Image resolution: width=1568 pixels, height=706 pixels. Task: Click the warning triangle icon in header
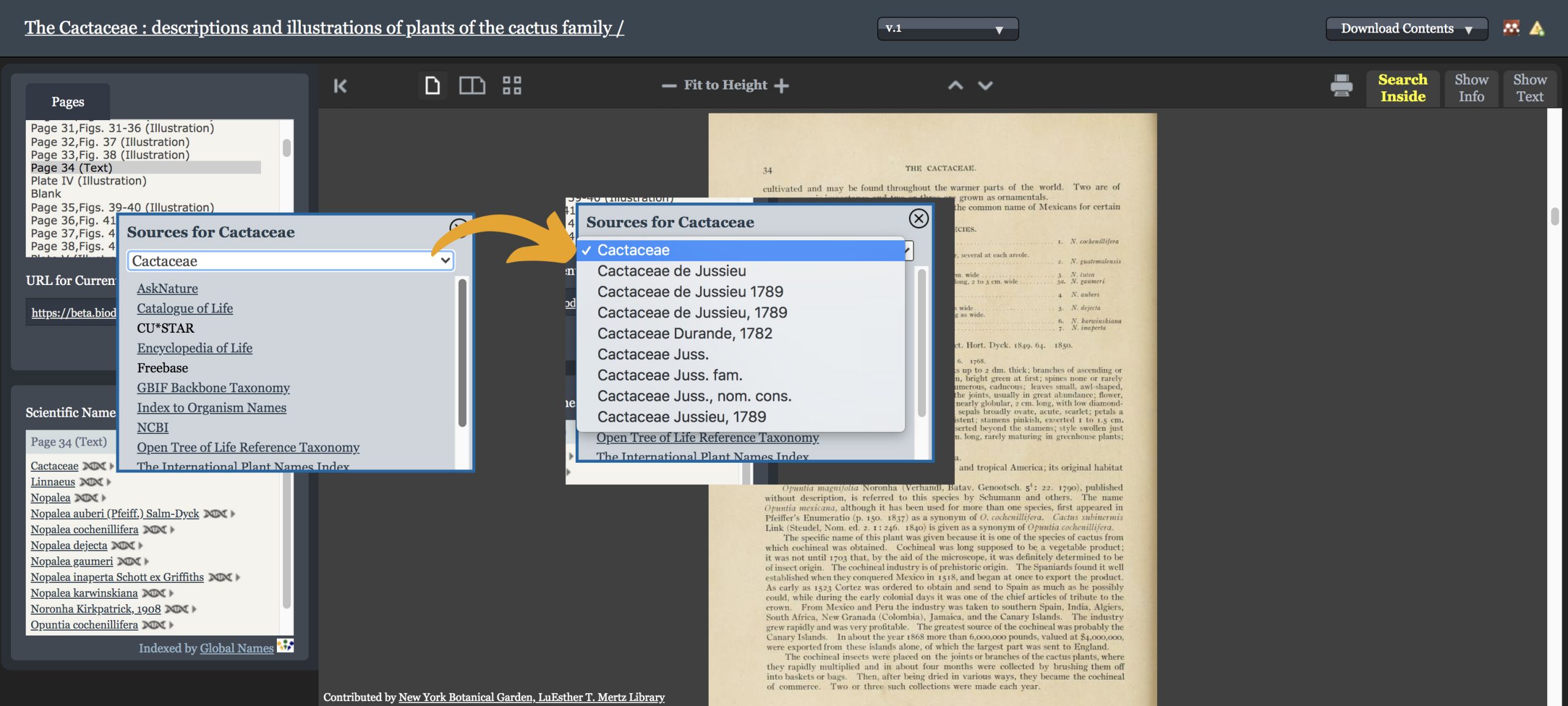pyautogui.click(x=1537, y=28)
